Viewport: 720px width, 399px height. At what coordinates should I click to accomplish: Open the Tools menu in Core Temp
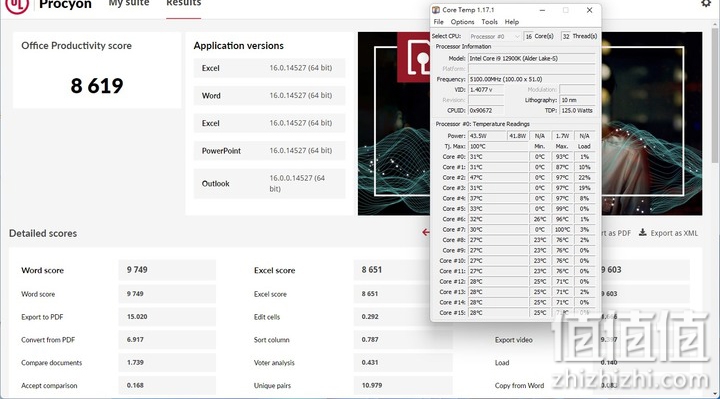(x=489, y=22)
